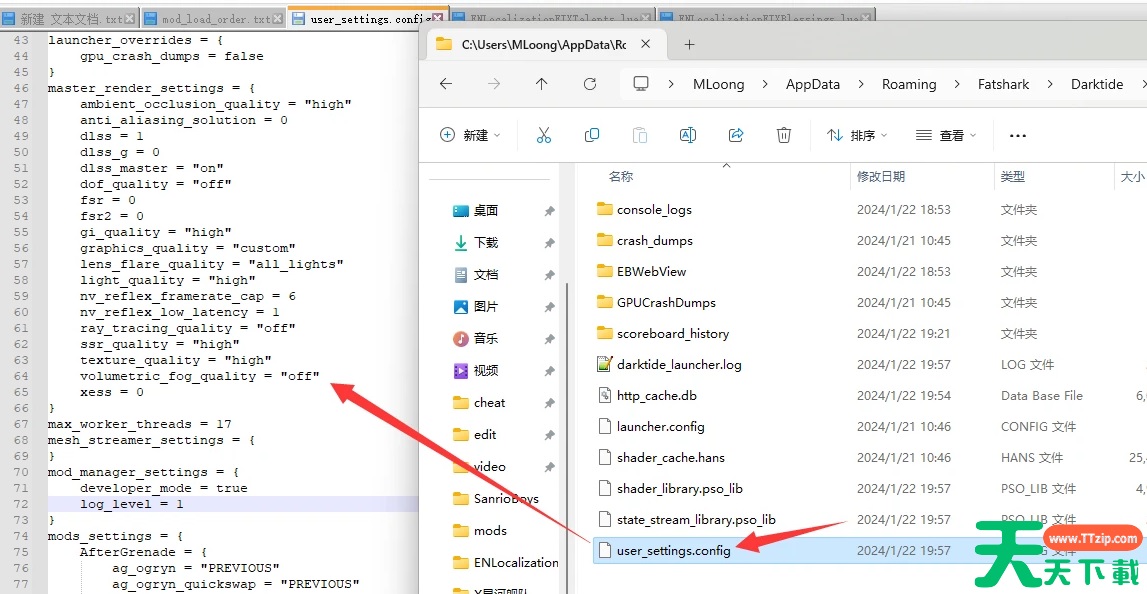Open 下载 in the sidebar
The height and width of the screenshot is (594, 1147).
486,243
